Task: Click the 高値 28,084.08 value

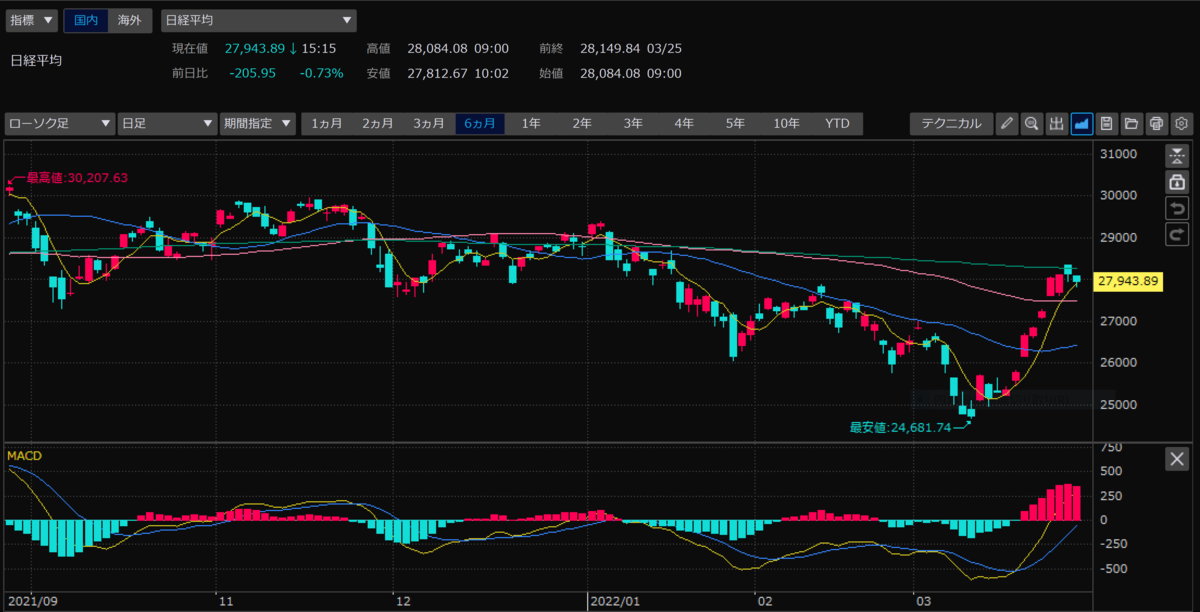Action: (x=438, y=48)
